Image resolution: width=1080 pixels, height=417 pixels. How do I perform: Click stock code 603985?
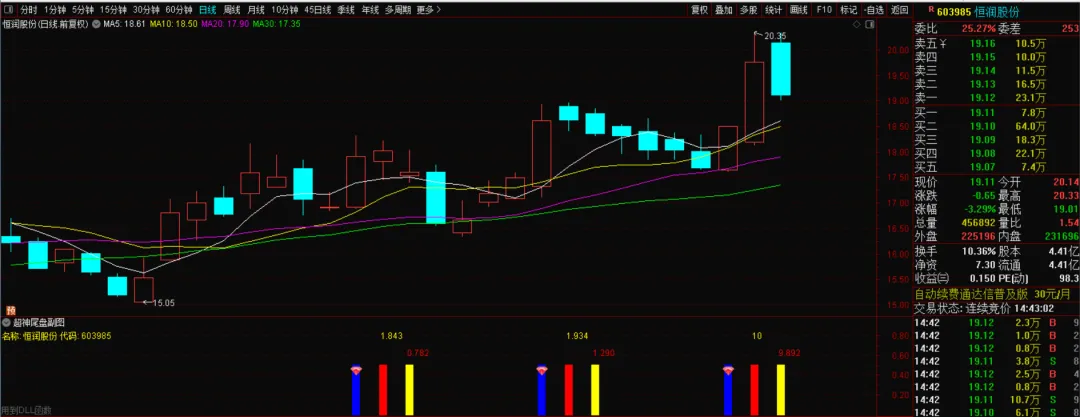pos(955,11)
